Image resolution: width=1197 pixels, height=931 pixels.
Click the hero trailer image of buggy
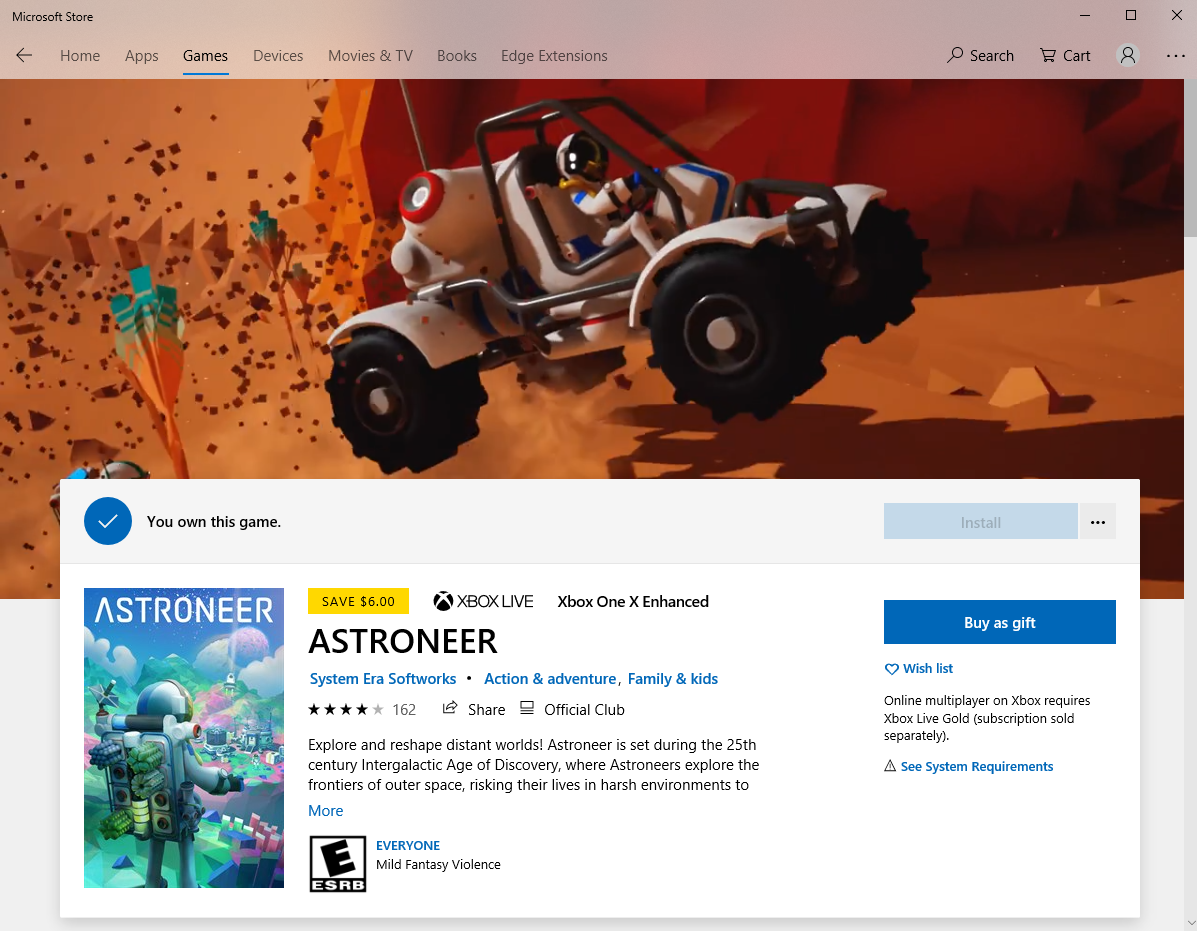(x=592, y=279)
